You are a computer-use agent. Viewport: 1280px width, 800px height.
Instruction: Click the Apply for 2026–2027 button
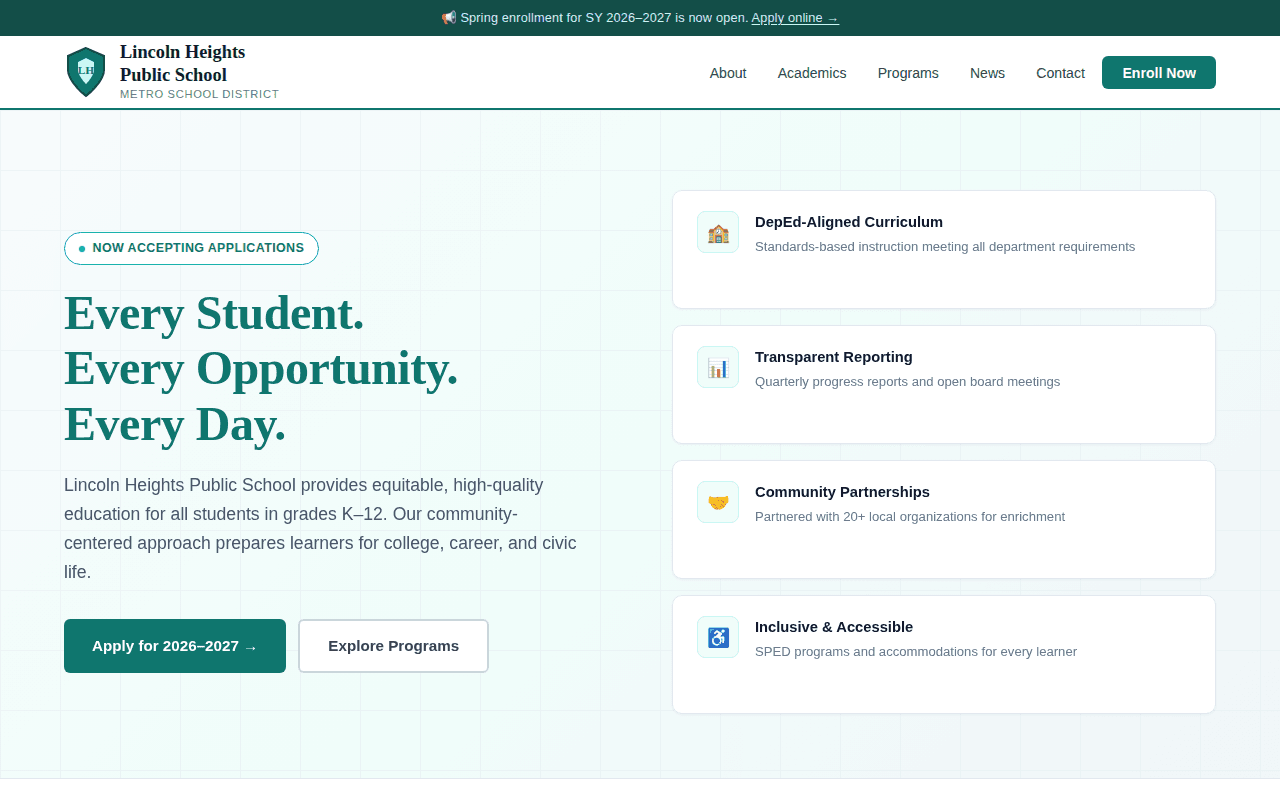[175, 645]
